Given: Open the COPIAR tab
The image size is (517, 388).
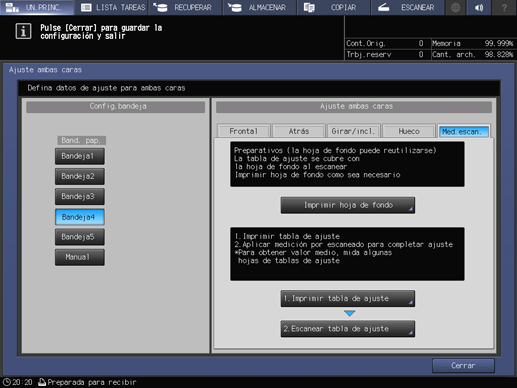Looking at the screenshot, I should point(333,7).
